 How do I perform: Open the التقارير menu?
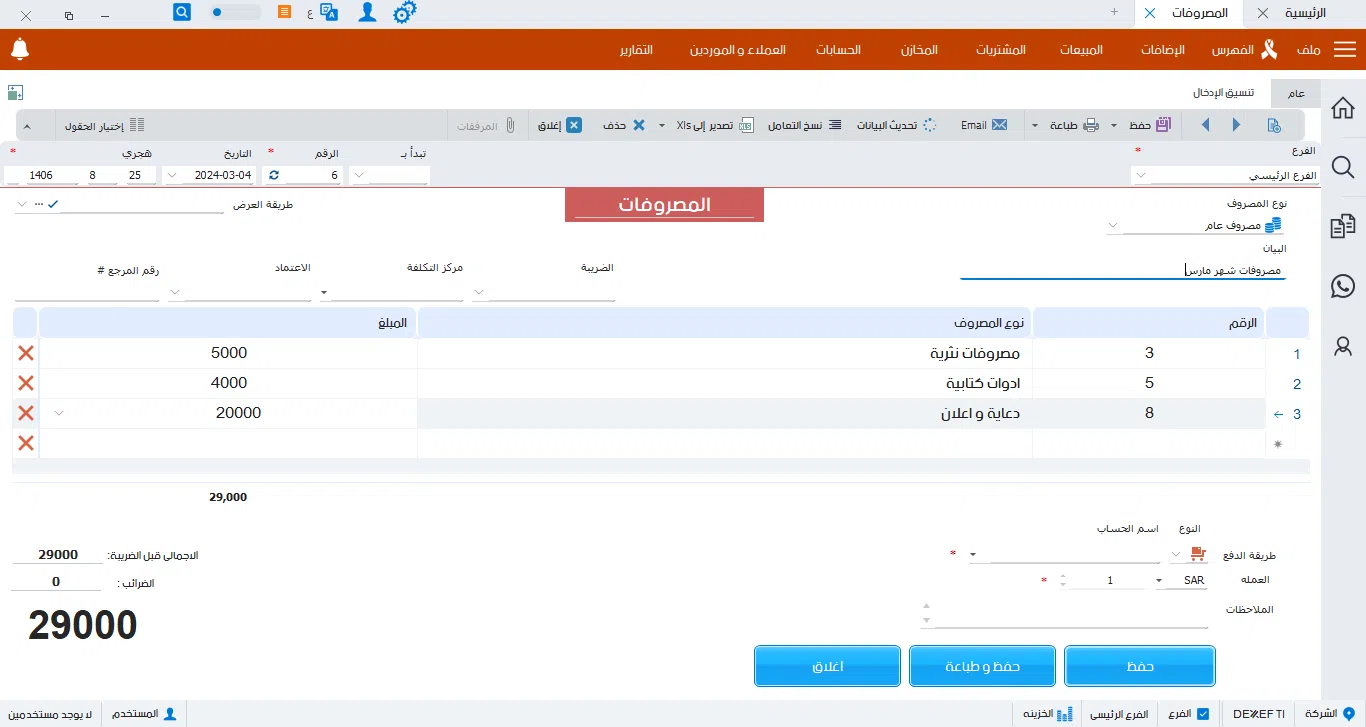pos(637,49)
